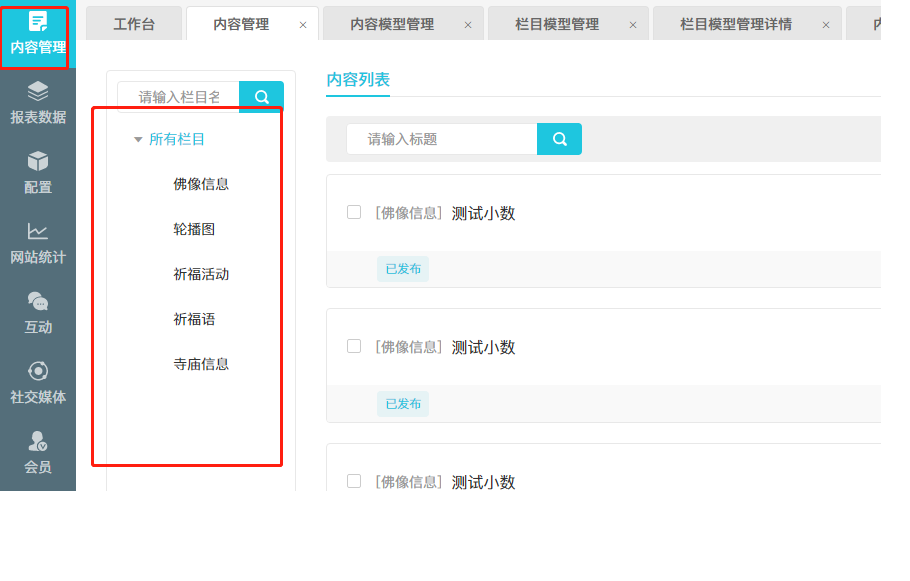Focus the 请输入栏目名 search field
The width and height of the screenshot is (910, 581).
pyautogui.click(x=179, y=96)
